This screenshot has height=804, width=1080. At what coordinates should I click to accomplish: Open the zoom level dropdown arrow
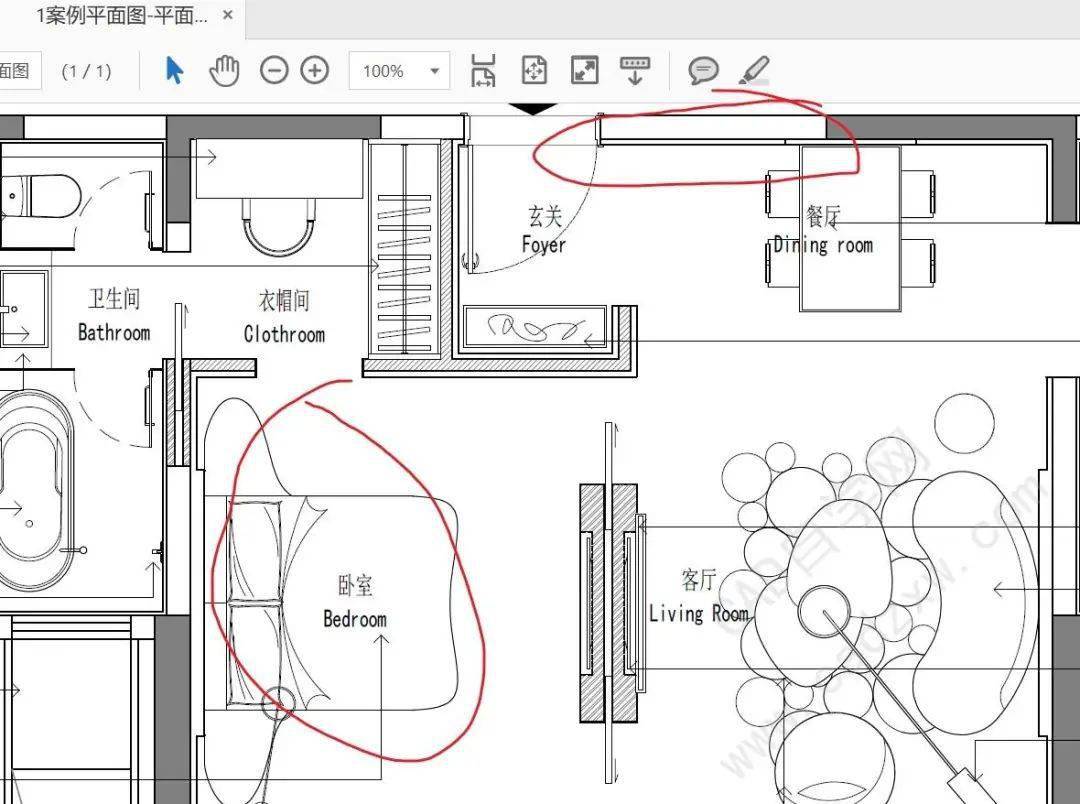tap(435, 71)
